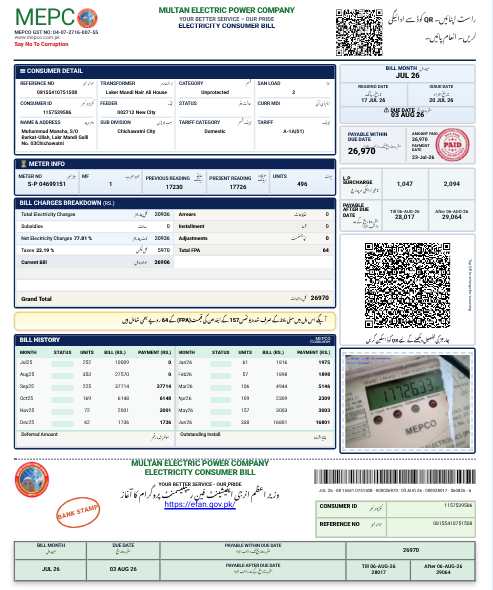The width and height of the screenshot is (493, 590).
Task: Click the 'Subsidies' row label
Action: (x=32, y=226)
